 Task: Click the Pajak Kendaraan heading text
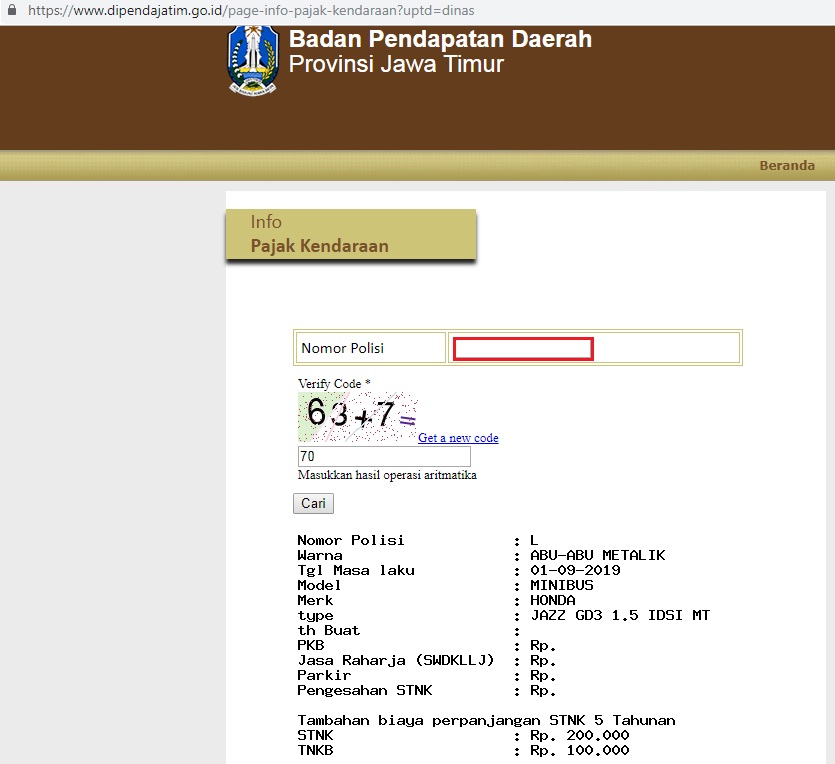tap(320, 246)
